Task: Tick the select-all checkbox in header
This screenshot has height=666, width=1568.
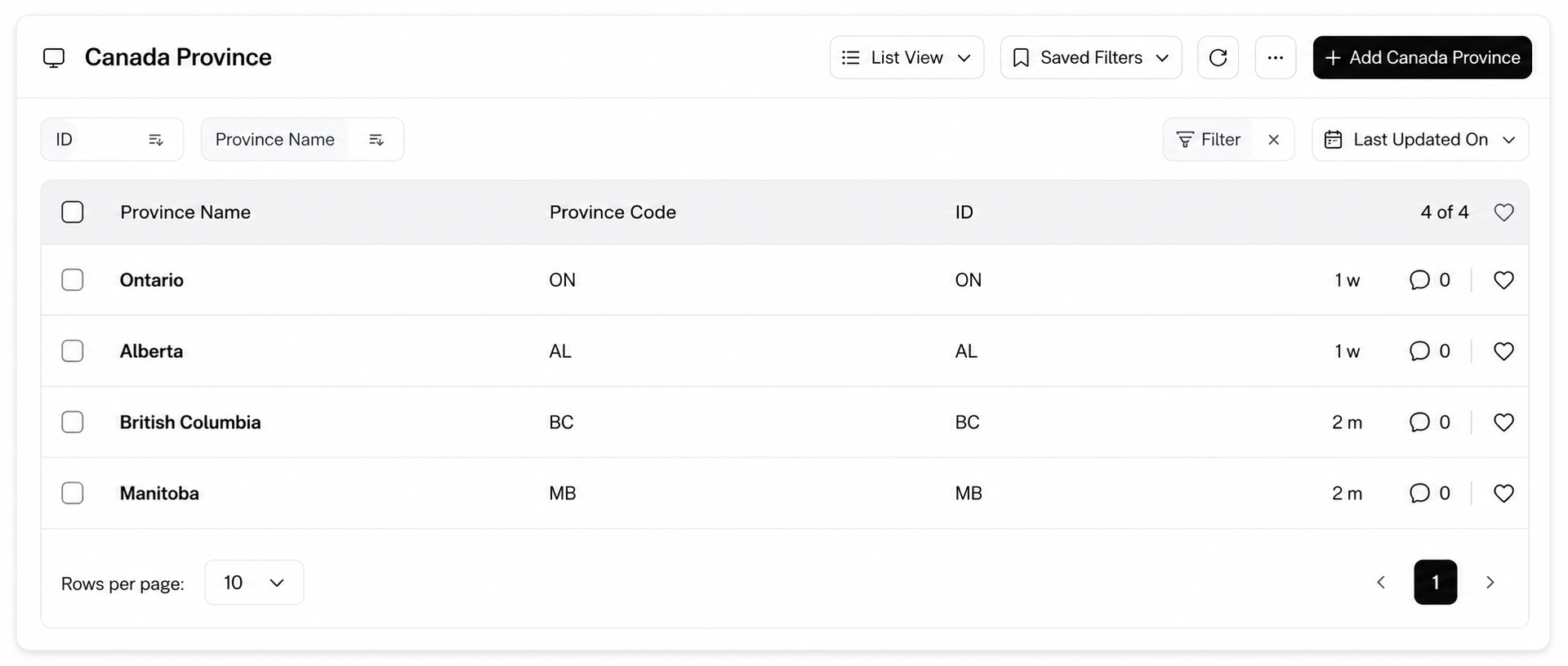Action: click(x=73, y=212)
